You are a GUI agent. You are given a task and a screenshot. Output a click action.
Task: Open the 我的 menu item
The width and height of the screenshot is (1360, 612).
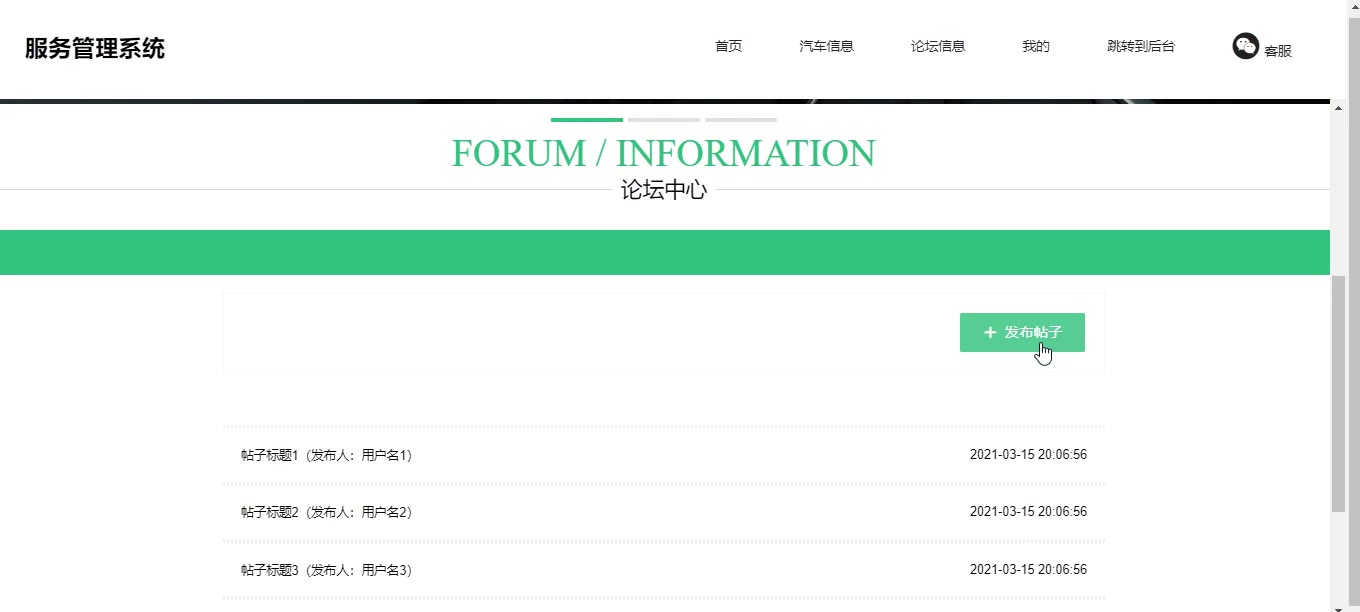tap(1035, 46)
